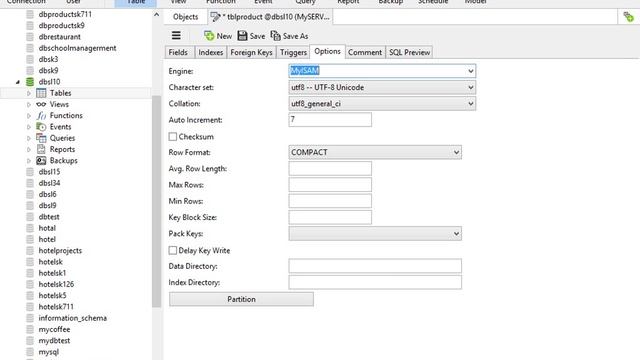Image resolution: width=640 pixels, height=360 pixels.
Task: Switch to the Indexes tab
Action: [211, 52]
